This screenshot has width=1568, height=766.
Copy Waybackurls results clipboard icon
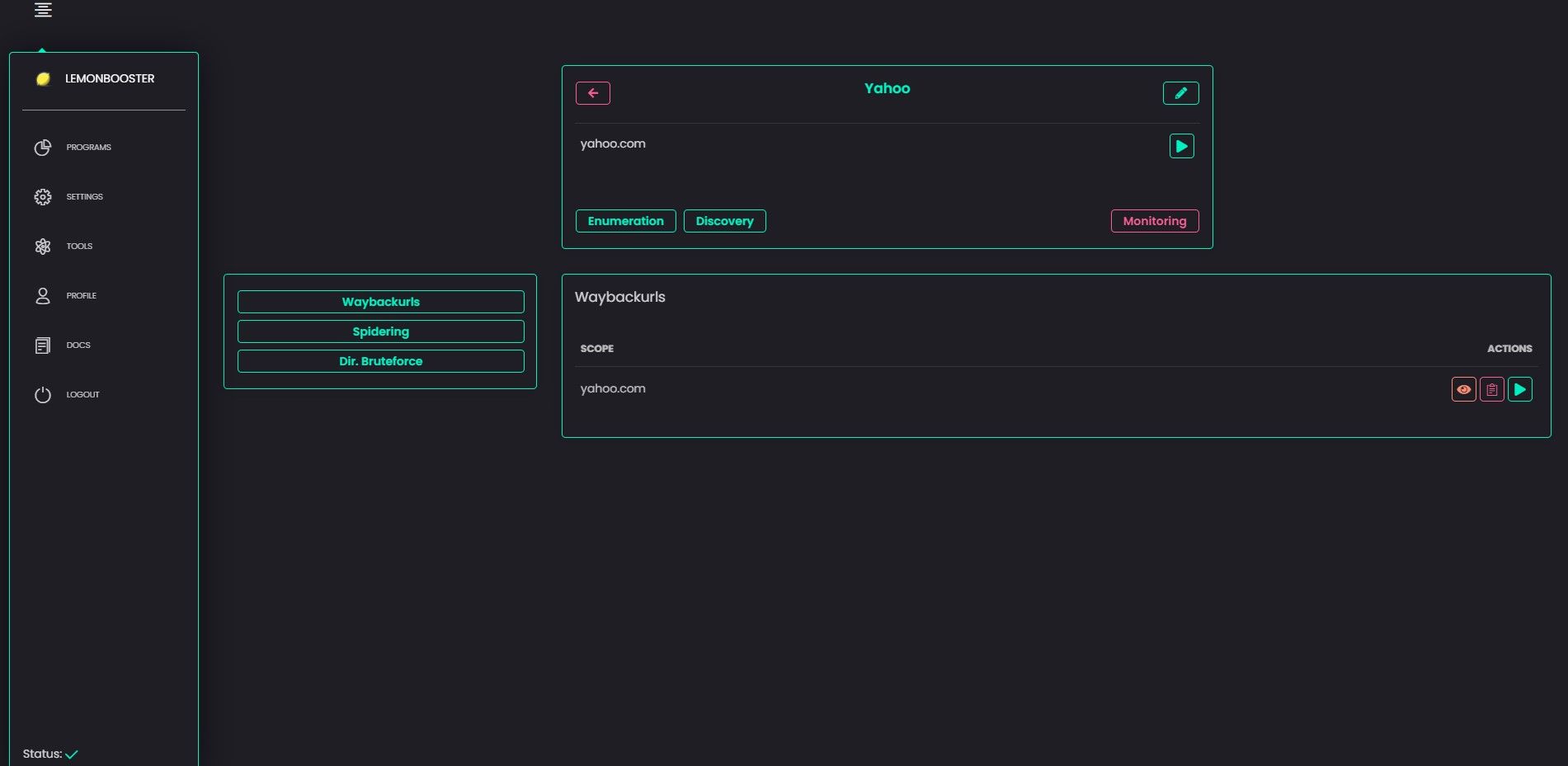[x=1492, y=389]
